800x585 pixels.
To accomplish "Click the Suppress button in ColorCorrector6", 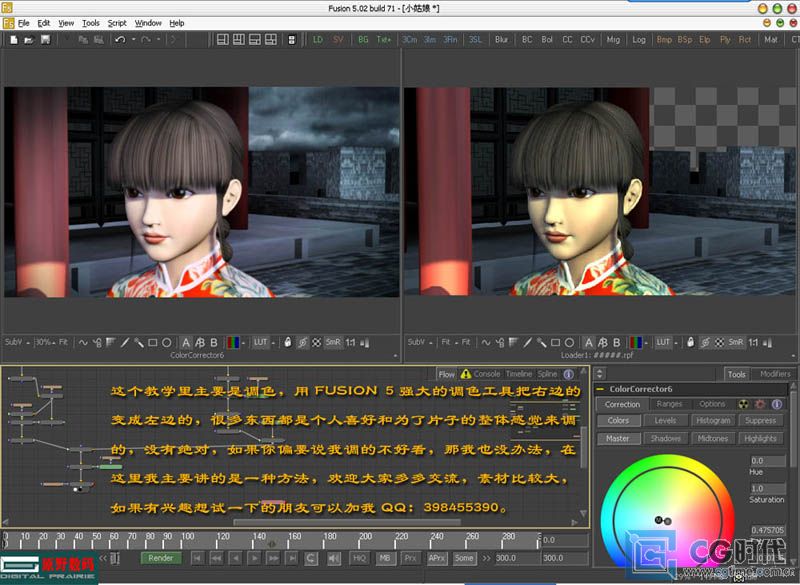I will point(760,420).
